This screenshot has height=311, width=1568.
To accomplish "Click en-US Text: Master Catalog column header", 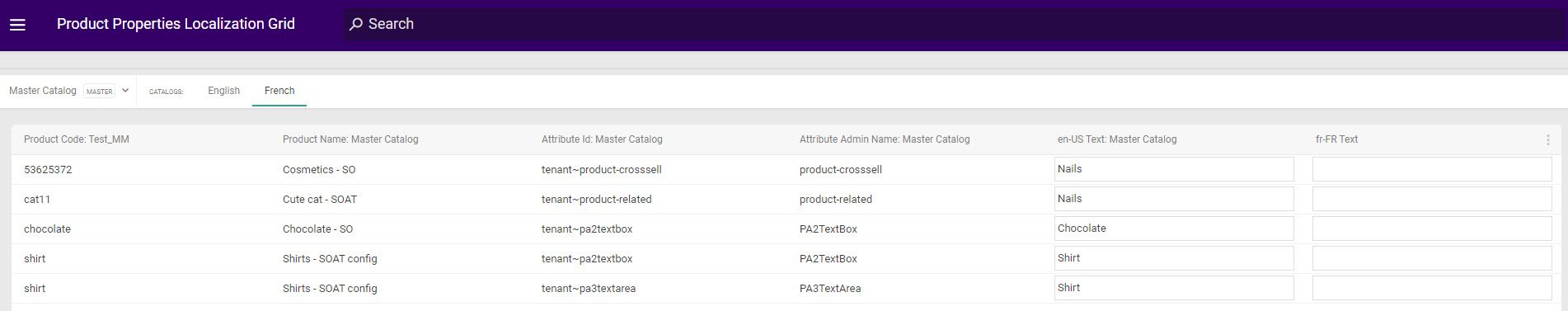I will point(1117,139).
